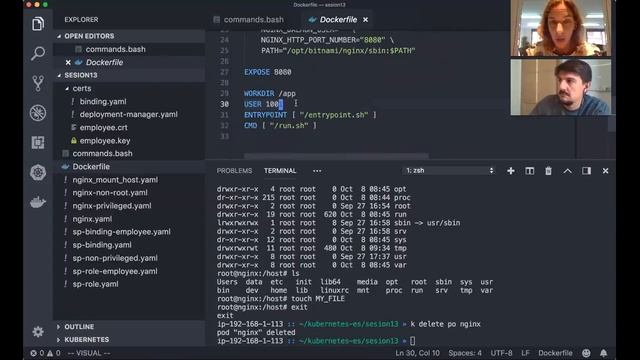This screenshot has height=360, width=640.
Task: Open the panel's more actions ellipsis
Action: coord(317,171)
